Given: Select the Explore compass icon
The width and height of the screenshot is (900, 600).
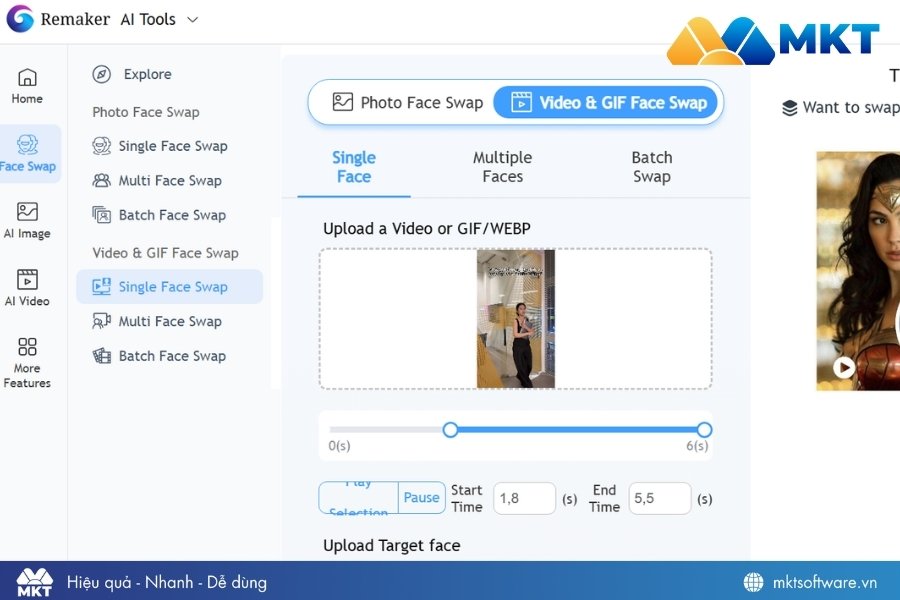Looking at the screenshot, I should [x=101, y=73].
